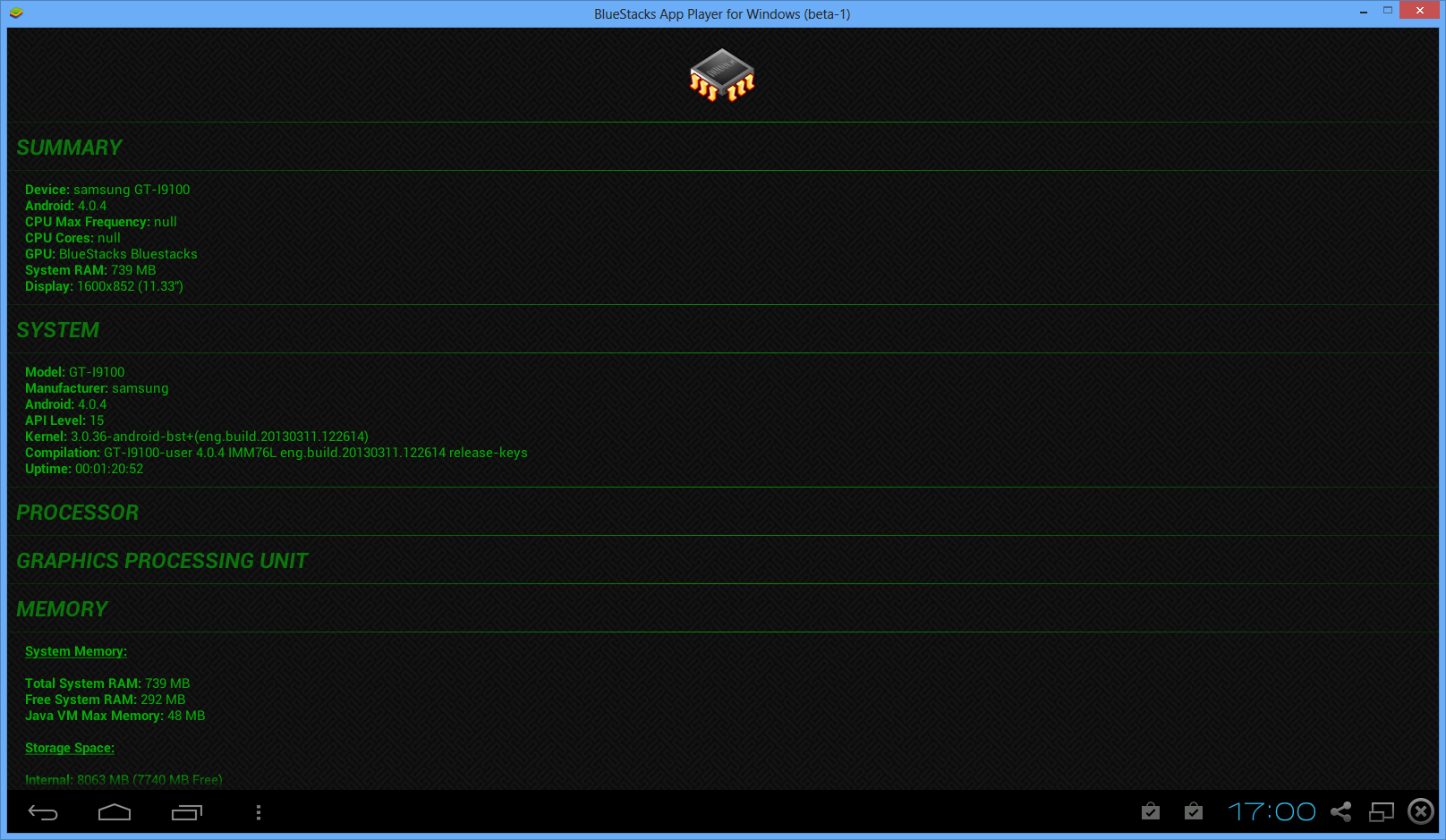Click the Storage Space subheading

tap(70, 748)
